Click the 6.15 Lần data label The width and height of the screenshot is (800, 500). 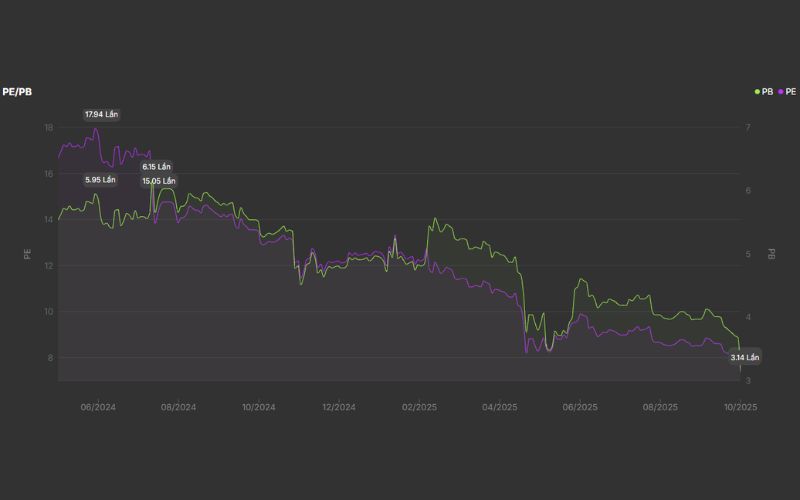[x=157, y=166]
